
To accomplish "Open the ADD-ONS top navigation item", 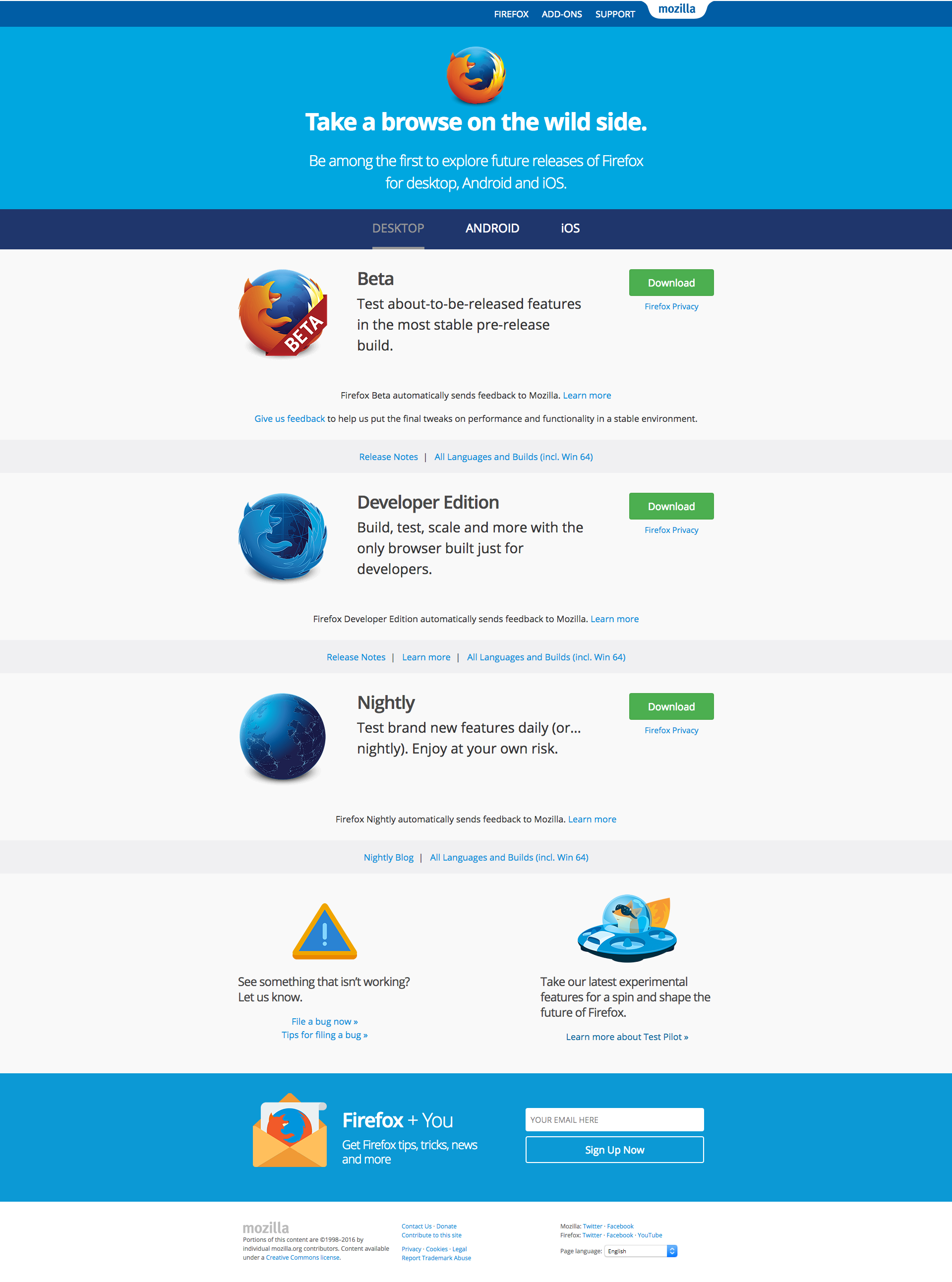I will tap(562, 14).
